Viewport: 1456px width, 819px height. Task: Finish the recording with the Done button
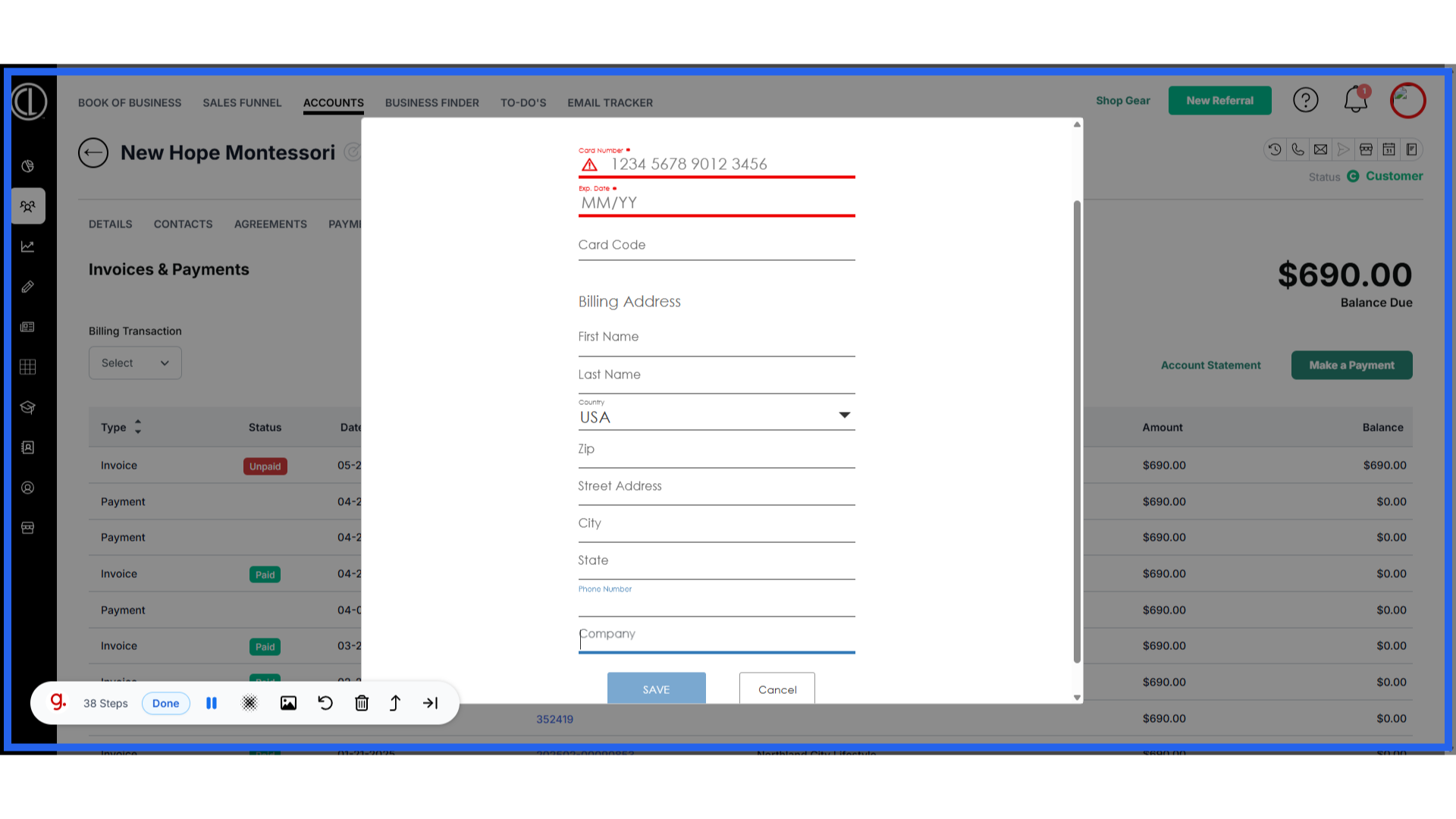[165, 703]
